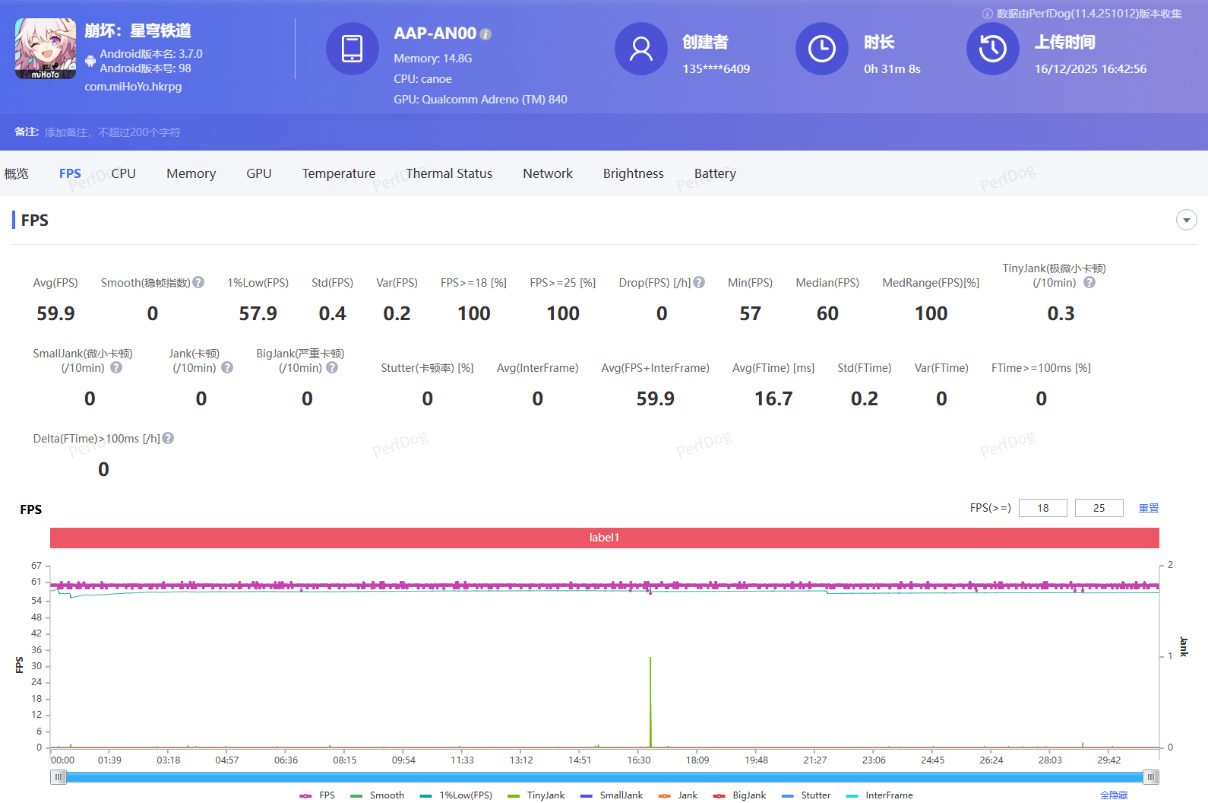Click the Honkai Star Rail game icon

pos(46,48)
